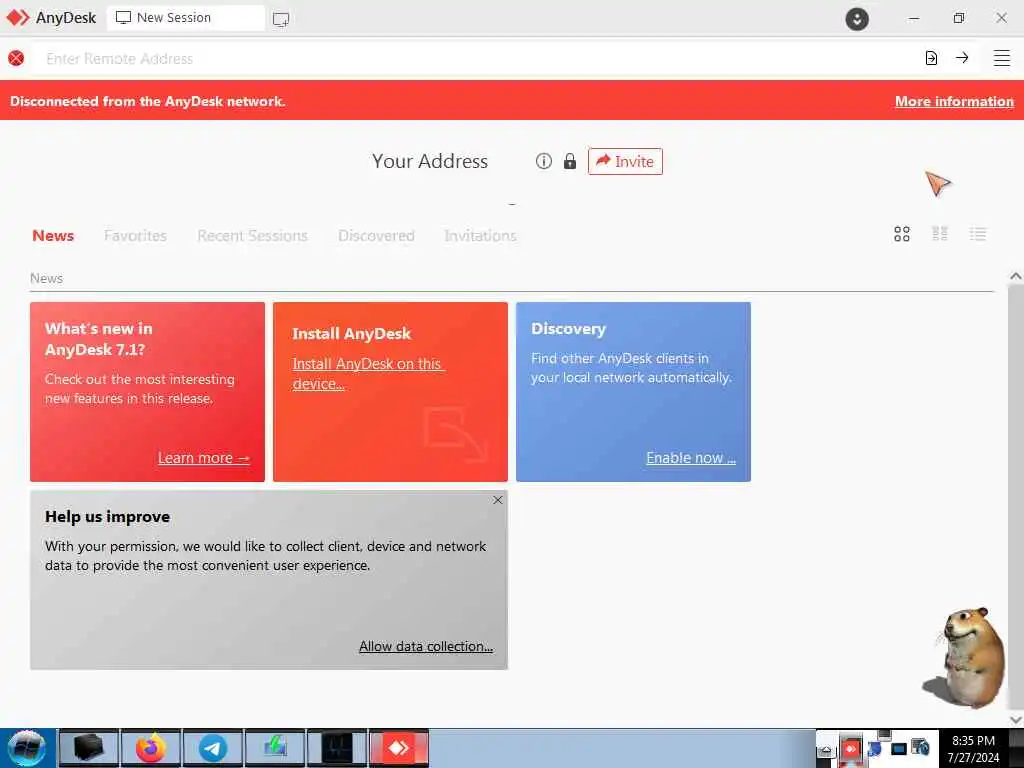
Task: Click the connect arrow icon in address bar
Action: (962, 58)
